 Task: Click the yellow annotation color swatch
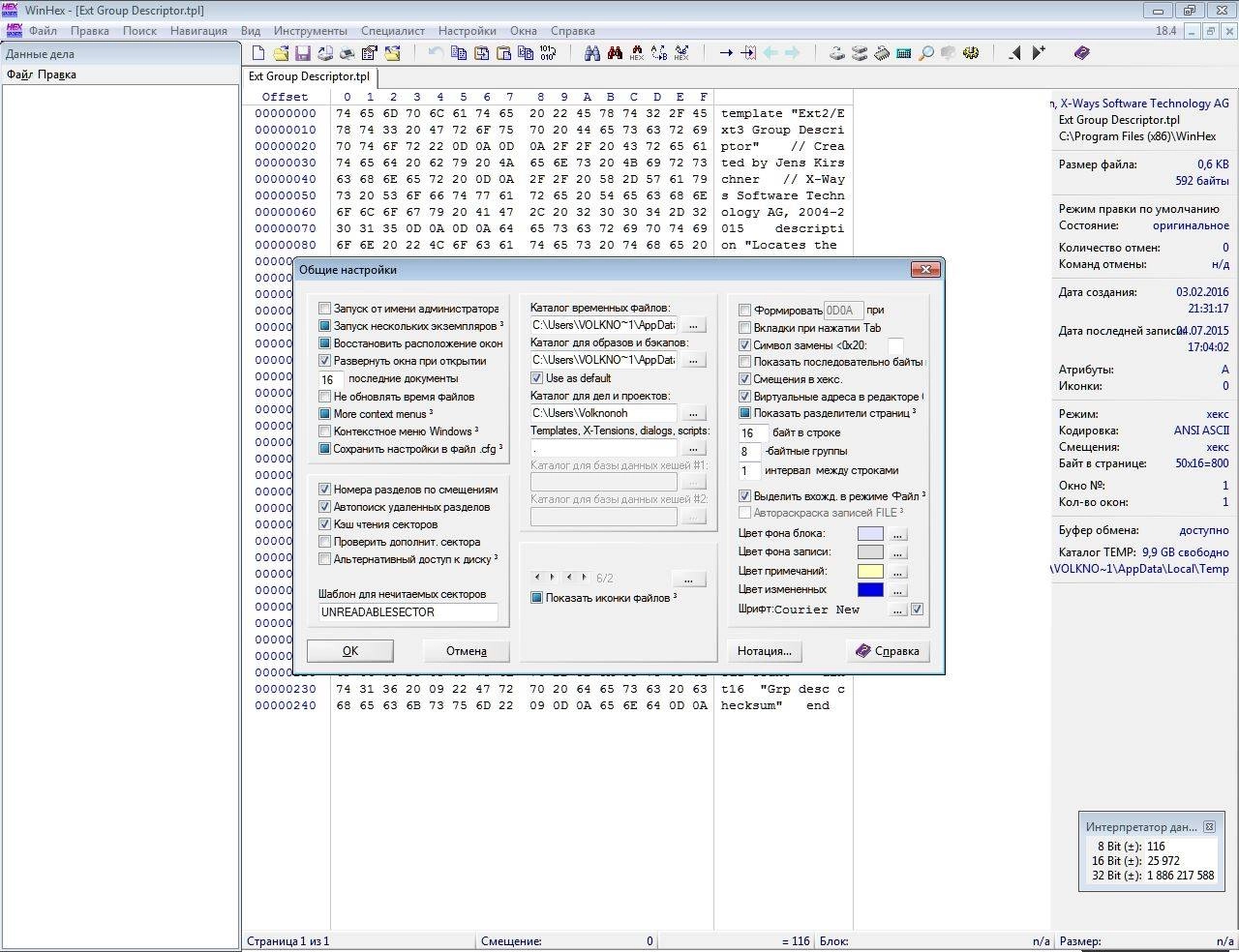coord(870,571)
